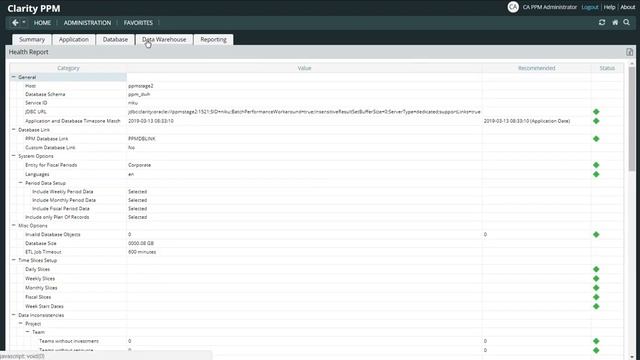This screenshot has height=360, width=640.
Task: Select the Database Schema row
Action: pos(45,94)
